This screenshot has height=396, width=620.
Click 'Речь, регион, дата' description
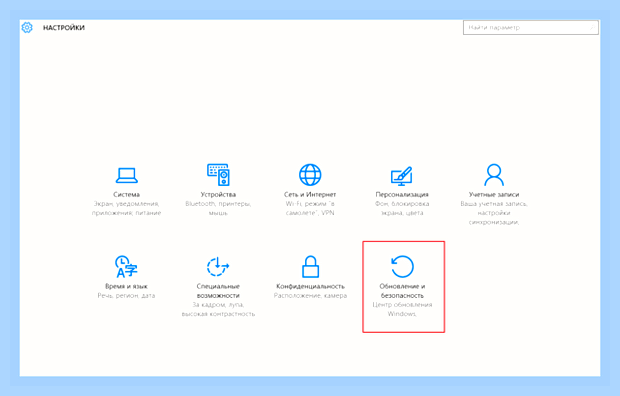(x=126, y=296)
